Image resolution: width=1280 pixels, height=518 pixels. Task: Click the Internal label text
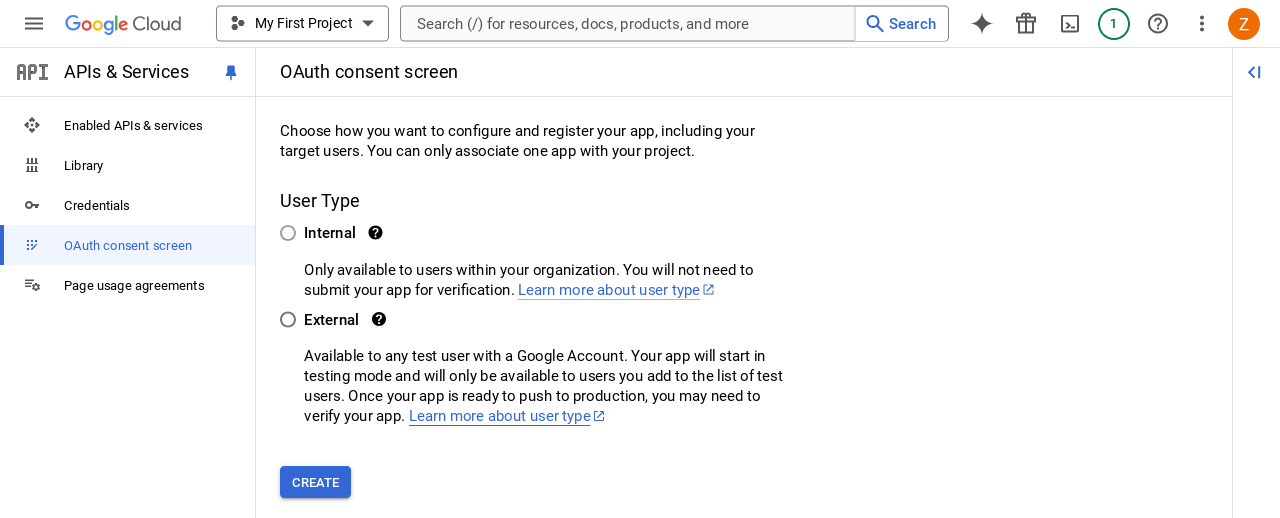(330, 233)
